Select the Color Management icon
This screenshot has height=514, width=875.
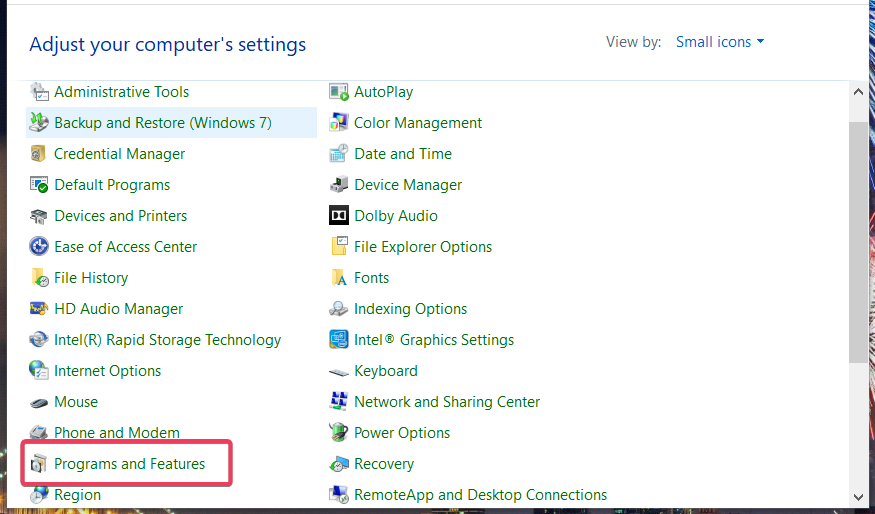[x=339, y=123]
